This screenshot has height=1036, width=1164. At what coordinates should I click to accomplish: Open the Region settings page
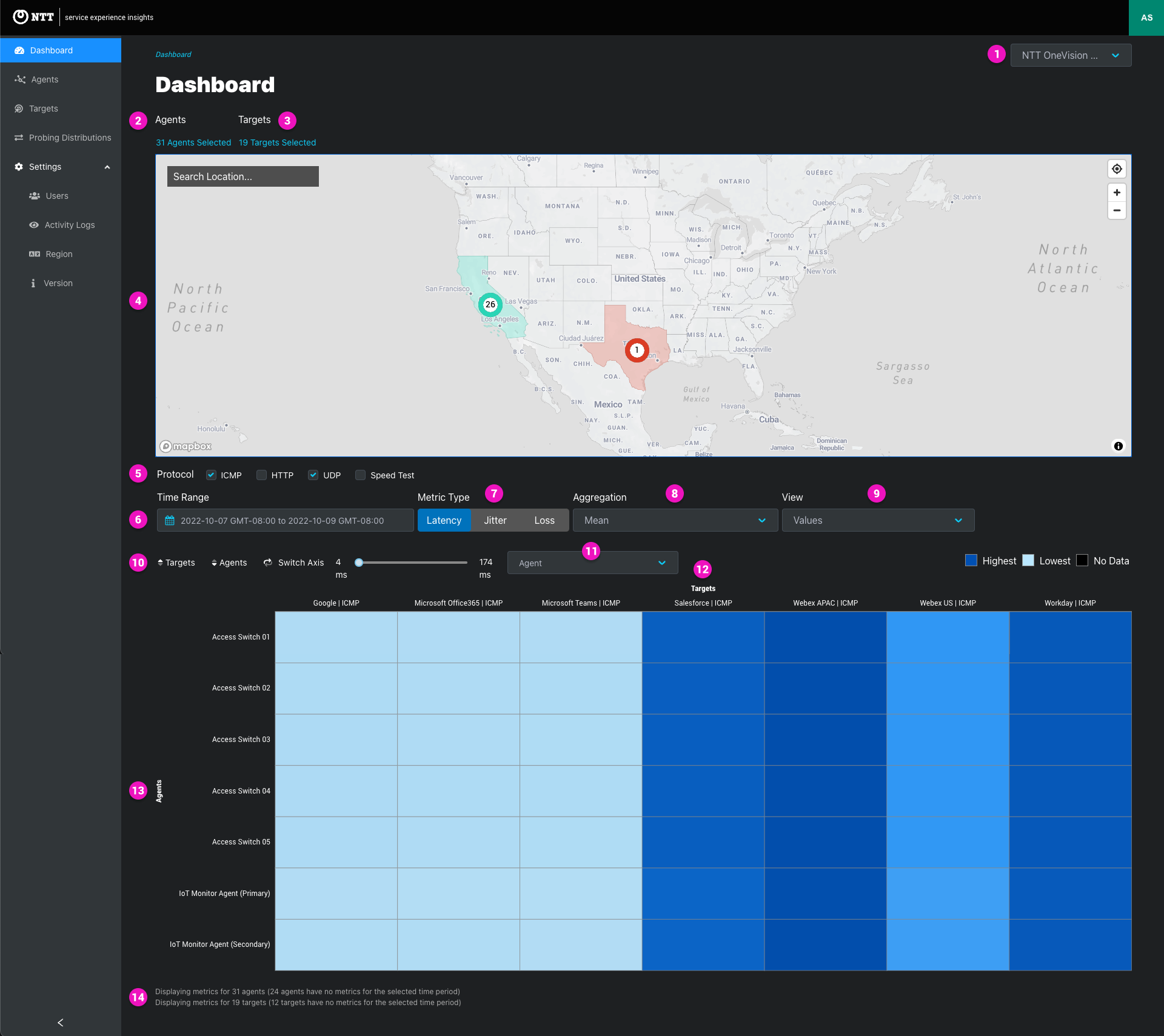pos(61,254)
